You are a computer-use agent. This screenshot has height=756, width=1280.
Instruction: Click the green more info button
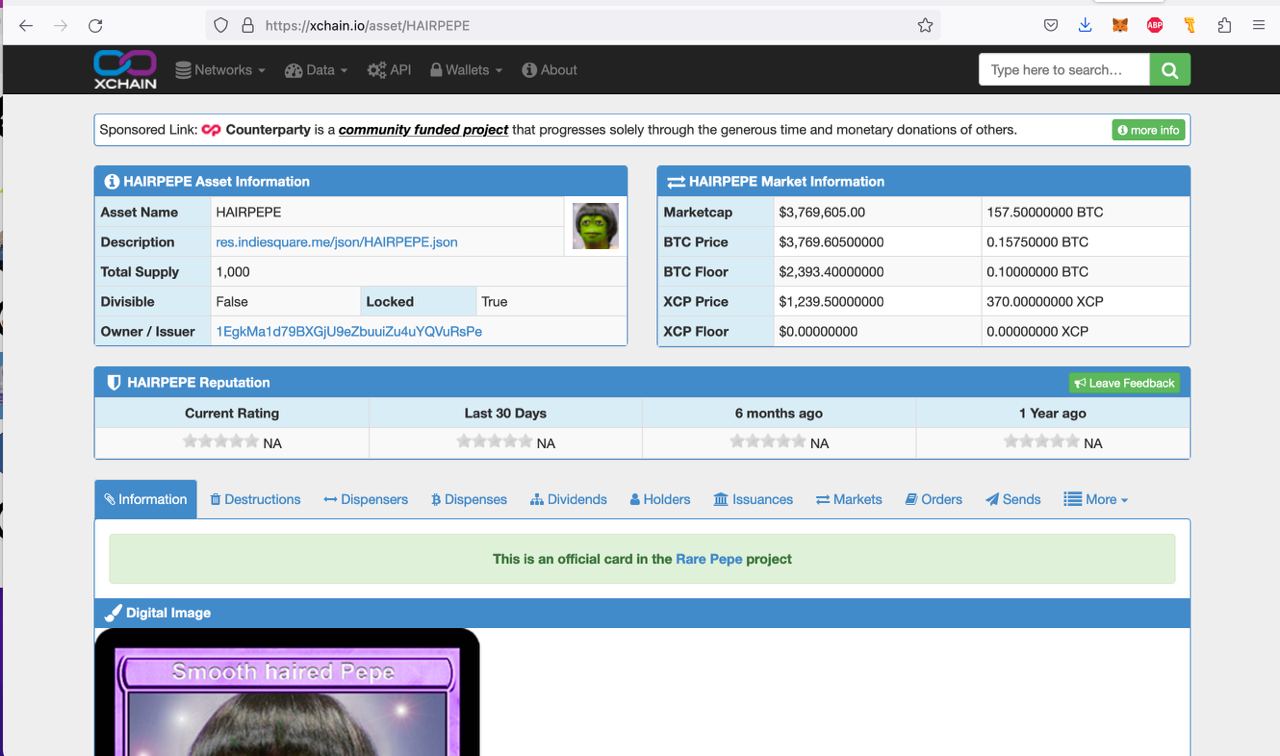click(x=1149, y=130)
